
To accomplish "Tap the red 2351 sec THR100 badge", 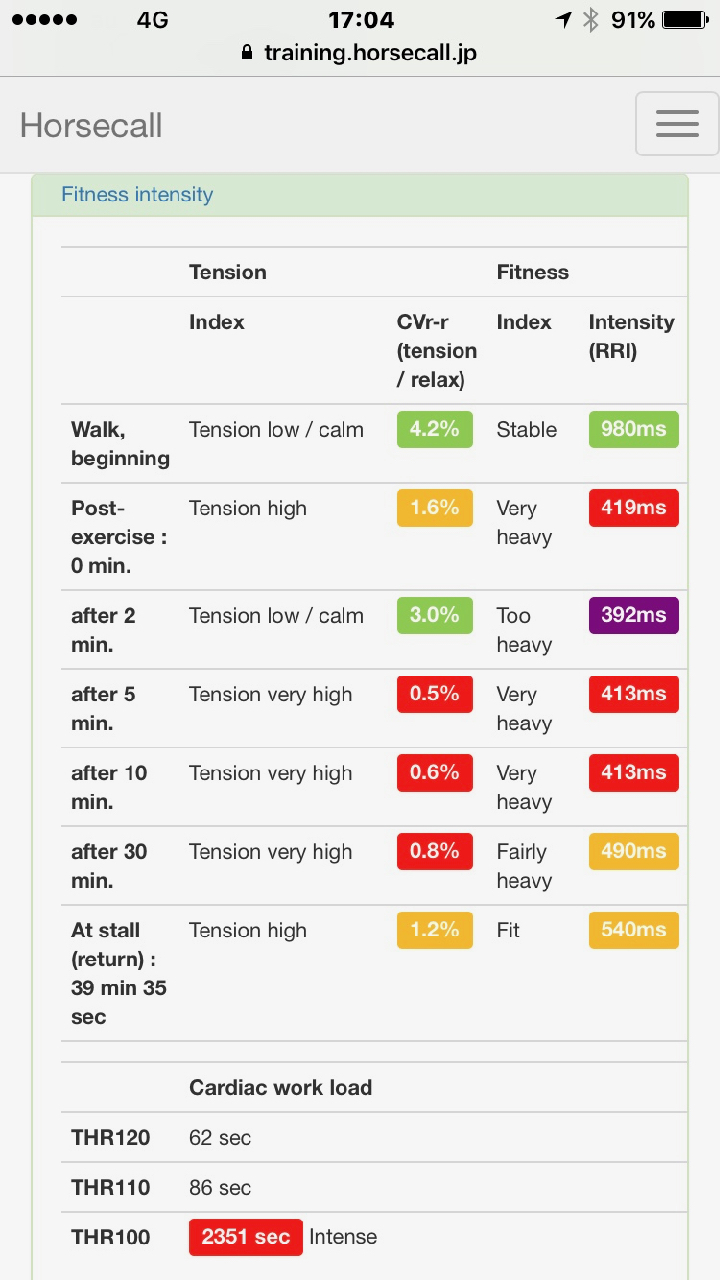I will [246, 1237].
